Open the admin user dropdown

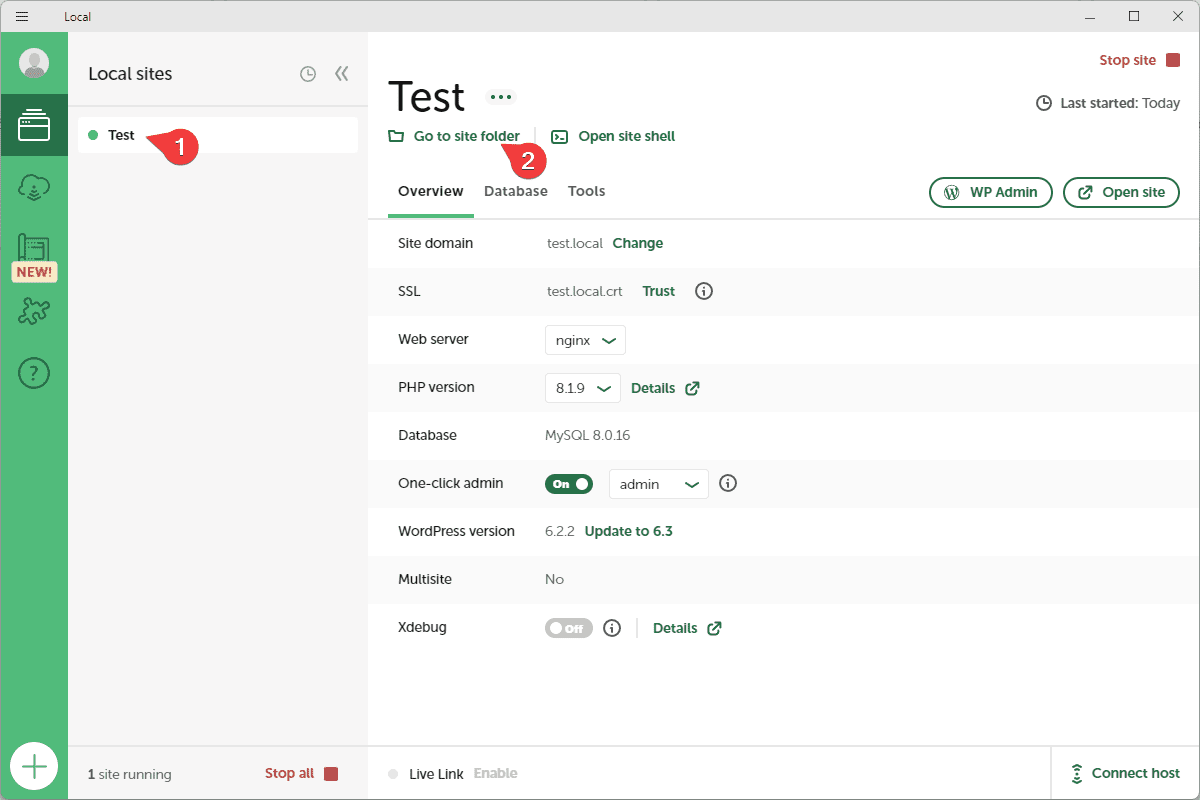(x=659, y=484)
